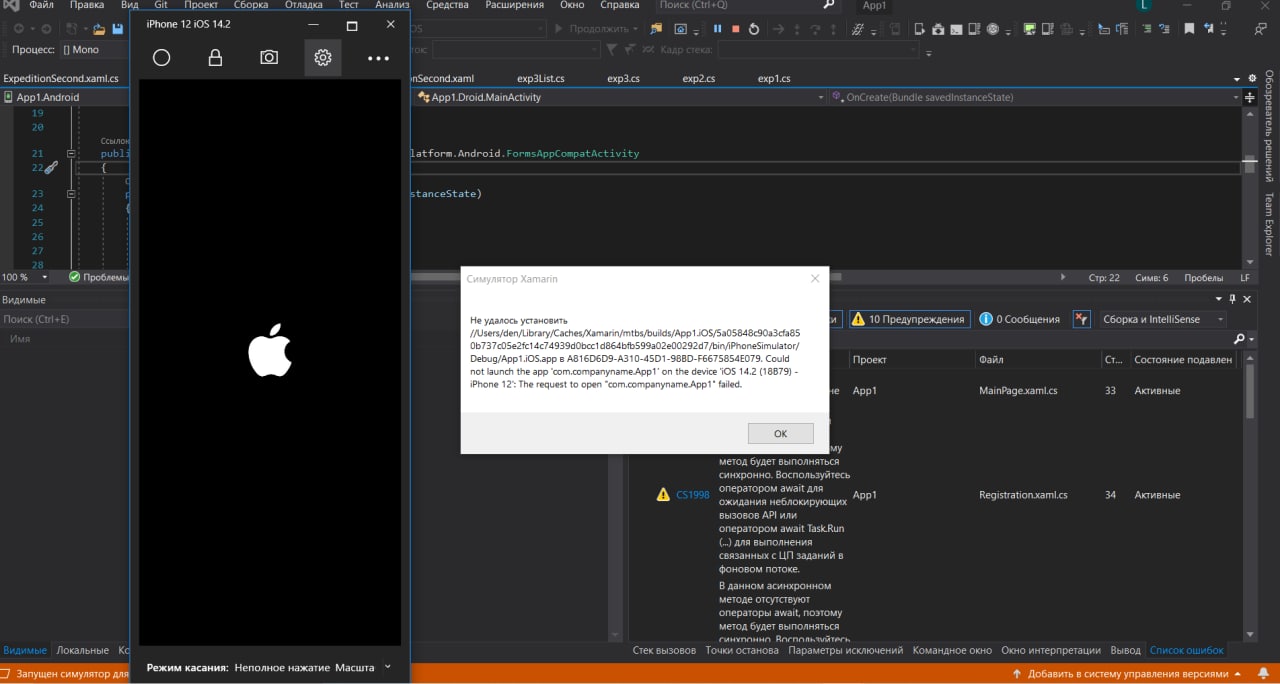Toggle the 10 Предупреждения warnings filter
Image resolution: width=1280 pixels, height=684 pixels.
909,319
